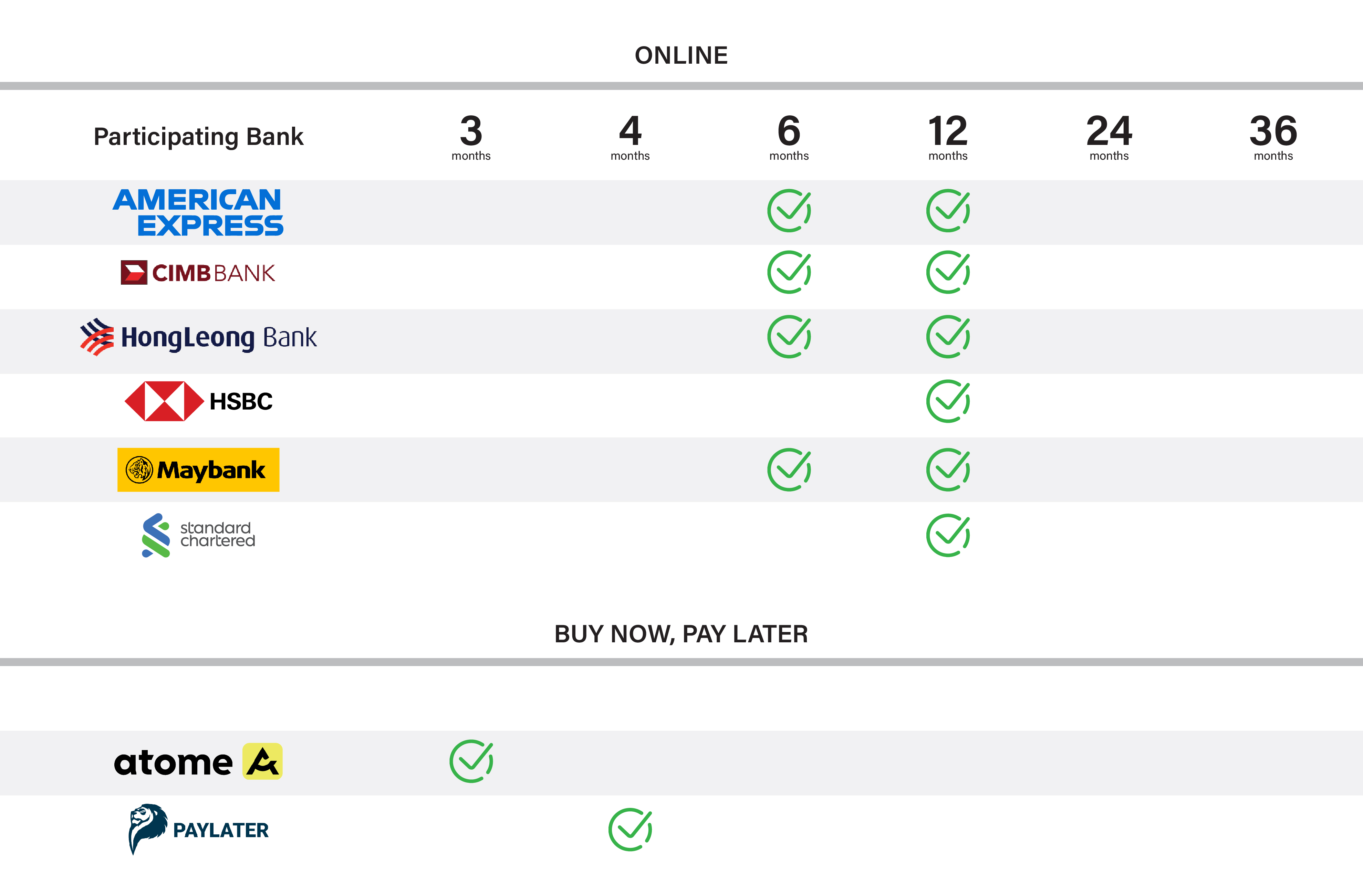The image size is (1363, 896).
Task: Click the ONLINE section heading
Action: coord(681,55)
